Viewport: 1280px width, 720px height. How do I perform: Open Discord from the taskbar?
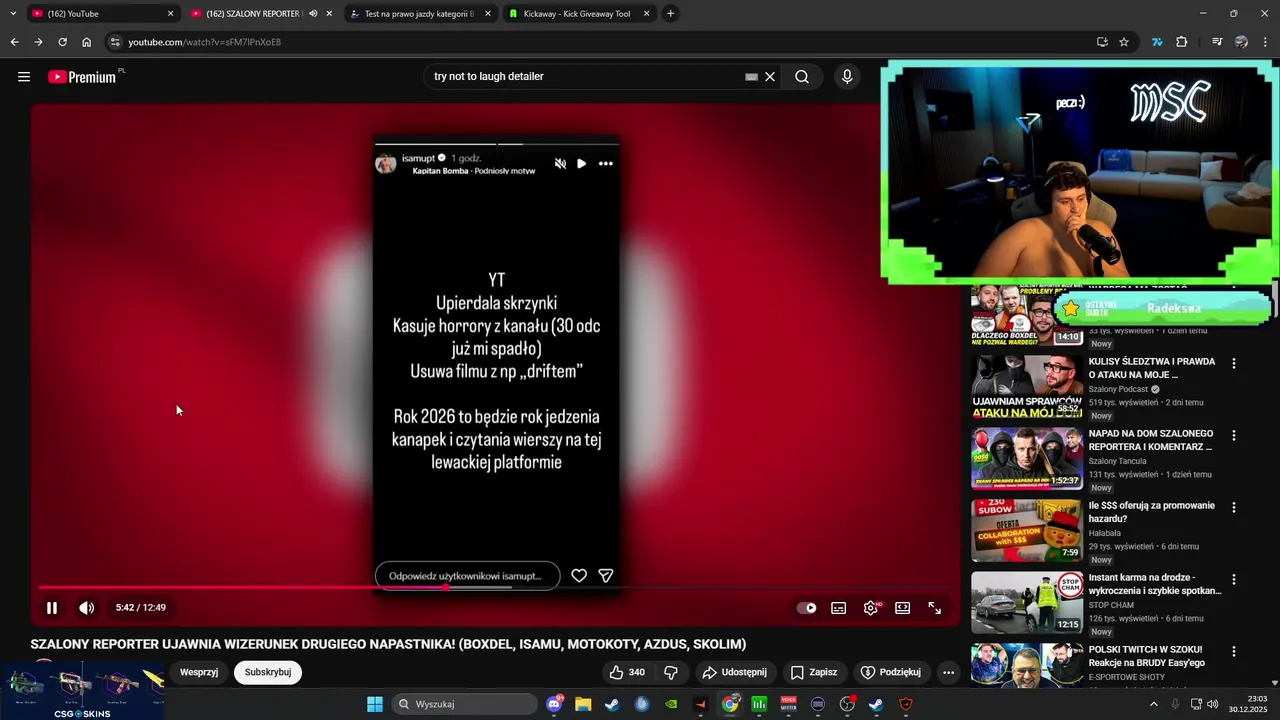pyautogui.click(x=555, y=704)
